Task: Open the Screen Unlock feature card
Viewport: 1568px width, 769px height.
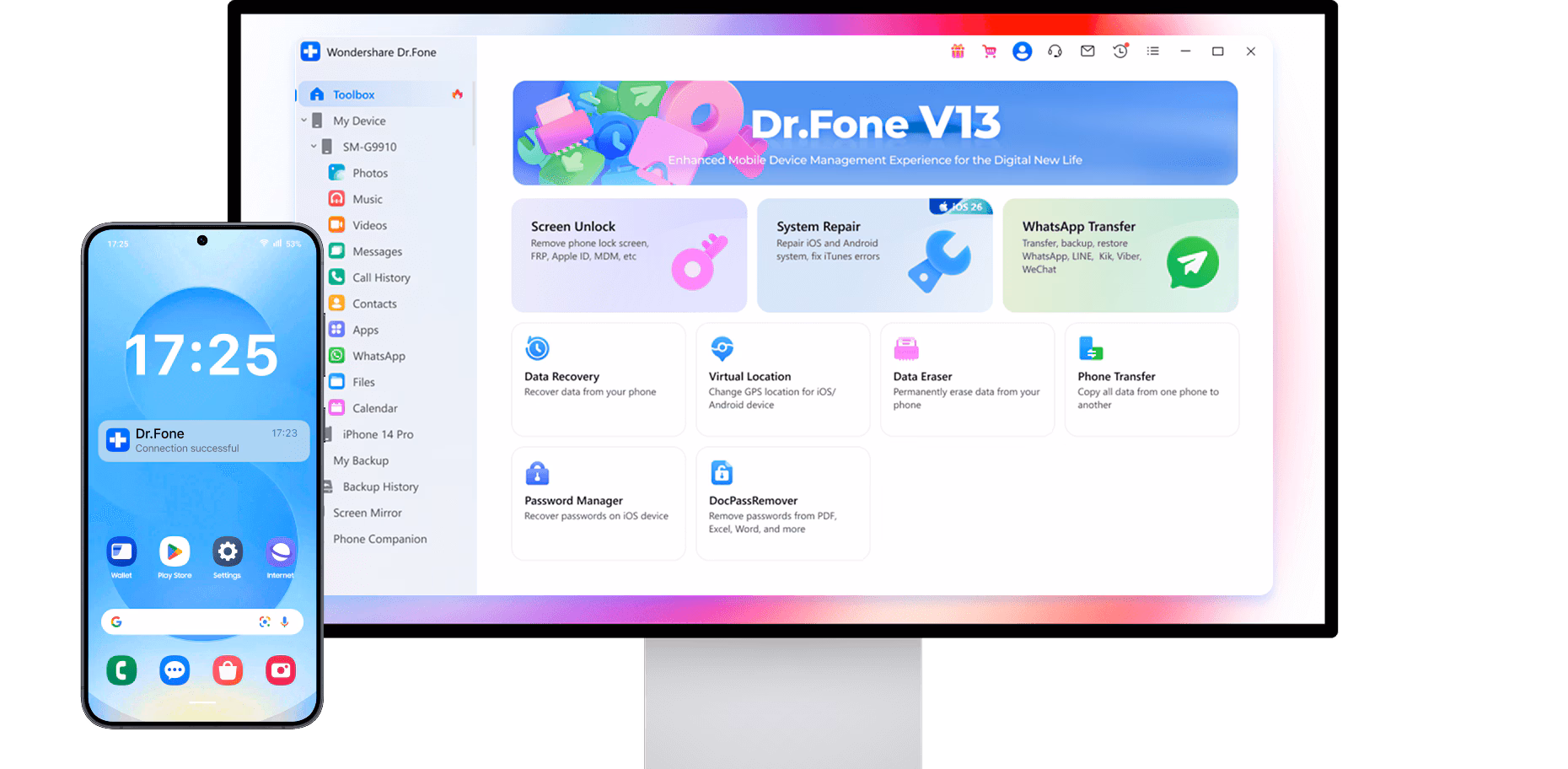Action: coord(629,255)
